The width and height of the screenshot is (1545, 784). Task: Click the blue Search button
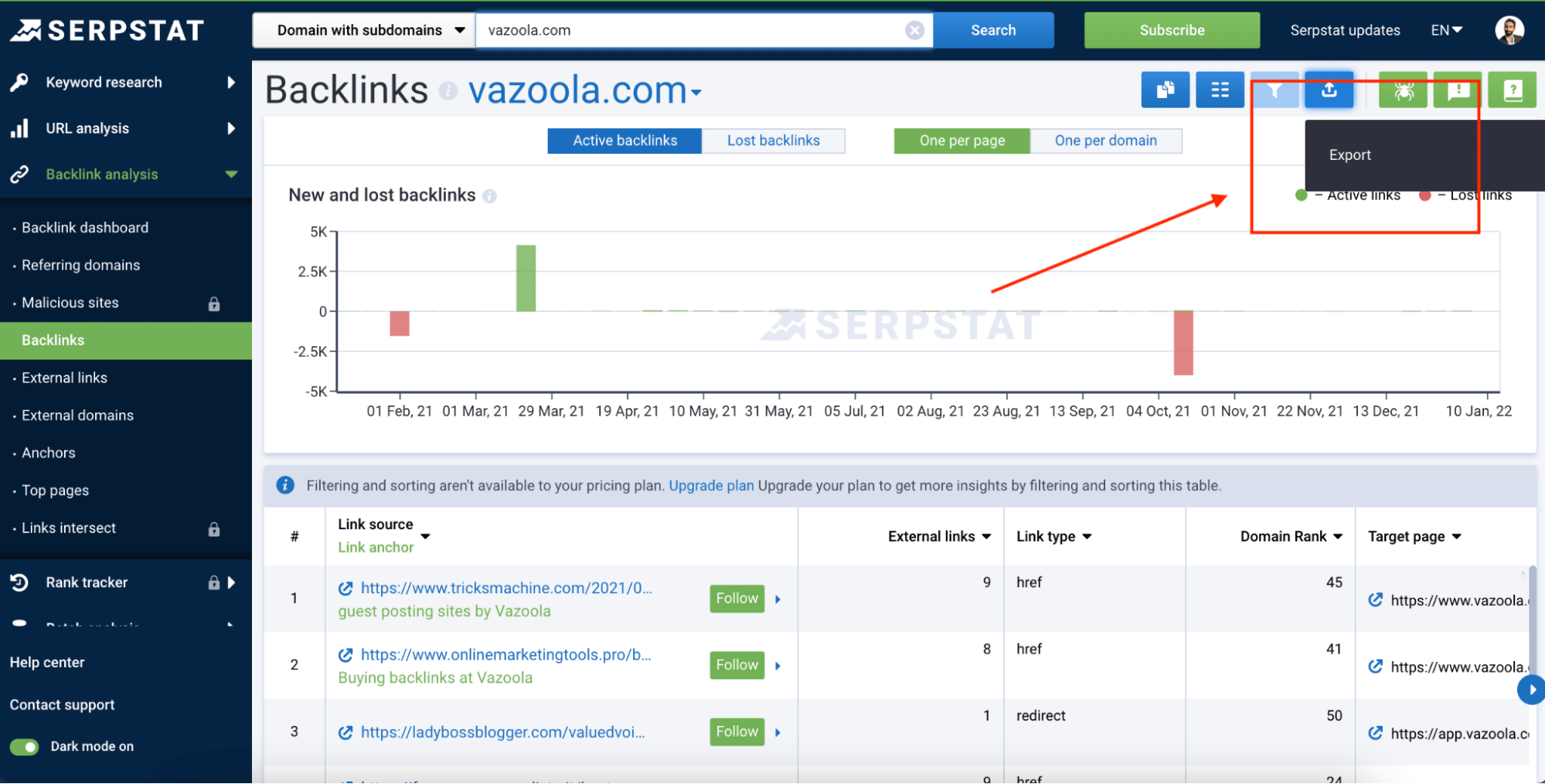993,30
